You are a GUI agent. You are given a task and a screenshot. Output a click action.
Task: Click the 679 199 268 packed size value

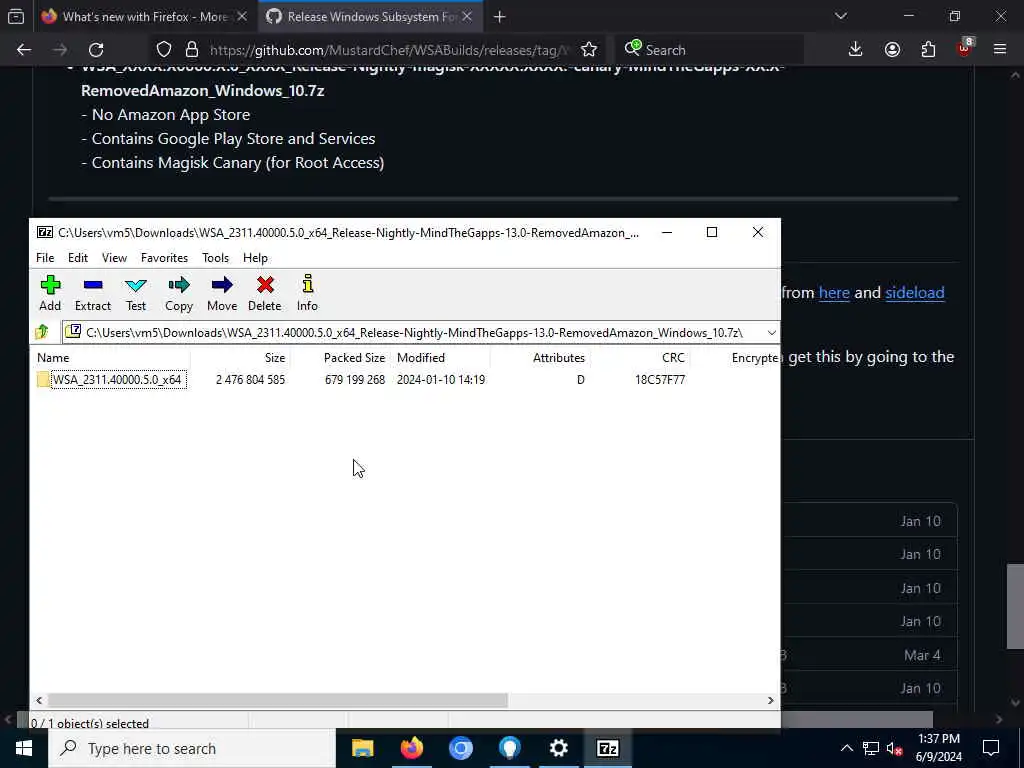click(x=355, y=379)
